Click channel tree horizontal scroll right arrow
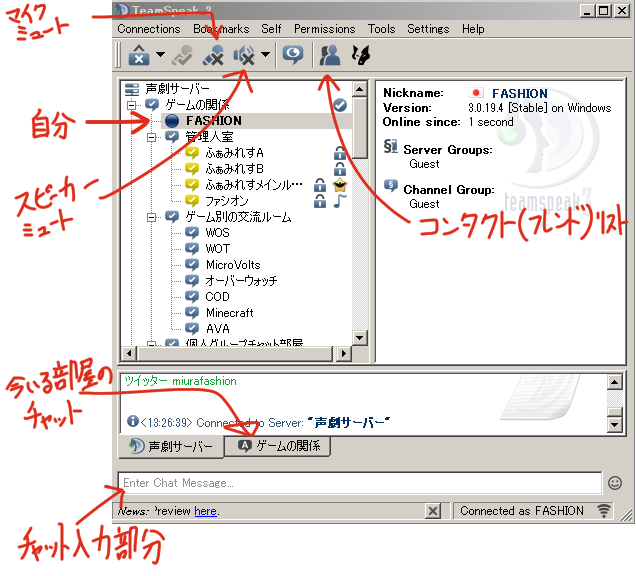 coord(344,353)
